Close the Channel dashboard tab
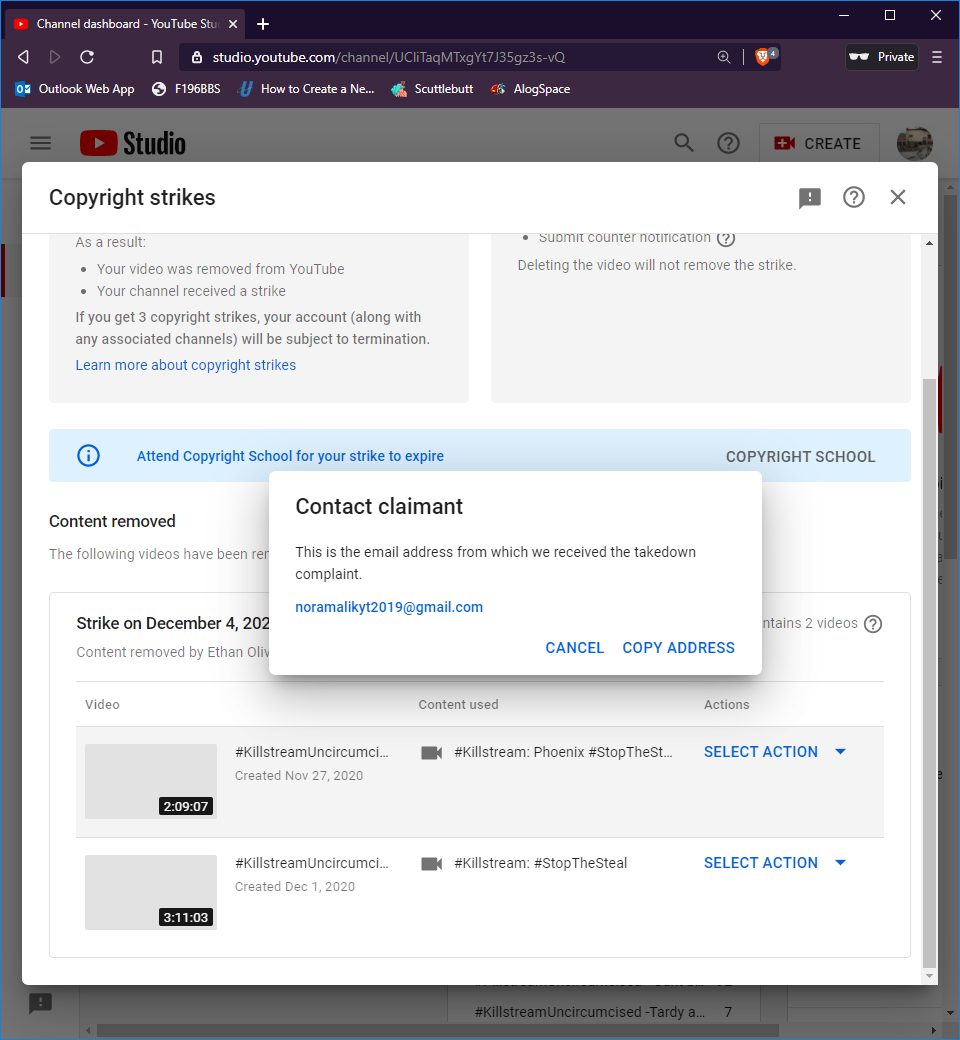Image resolution: width=960 pixels, height=1040 pixels. [x=233, y=24]
